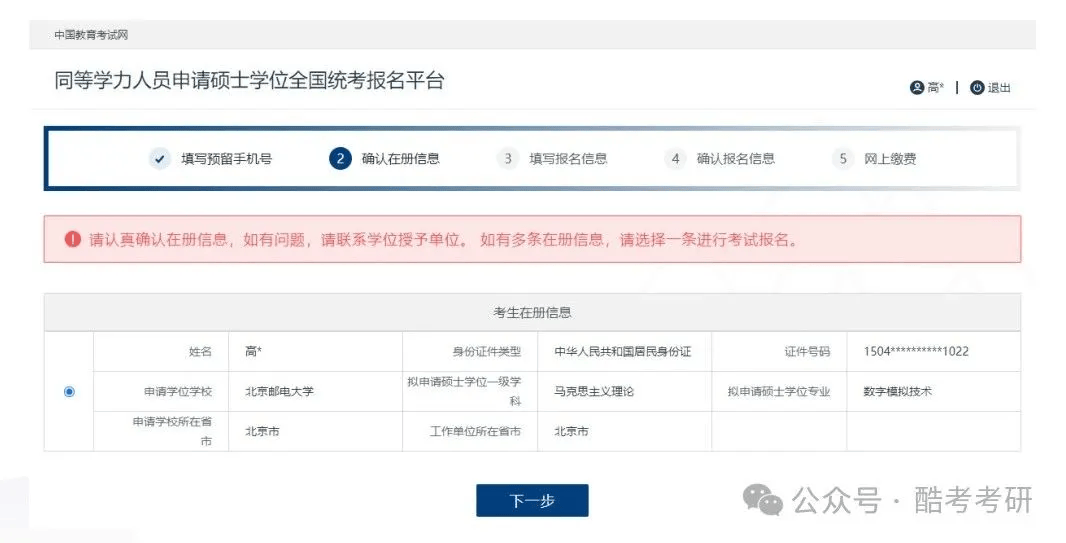Click the 数字模拟技术 cell
This screenshot has width=1066, height=543.
(x=933, y=391)
